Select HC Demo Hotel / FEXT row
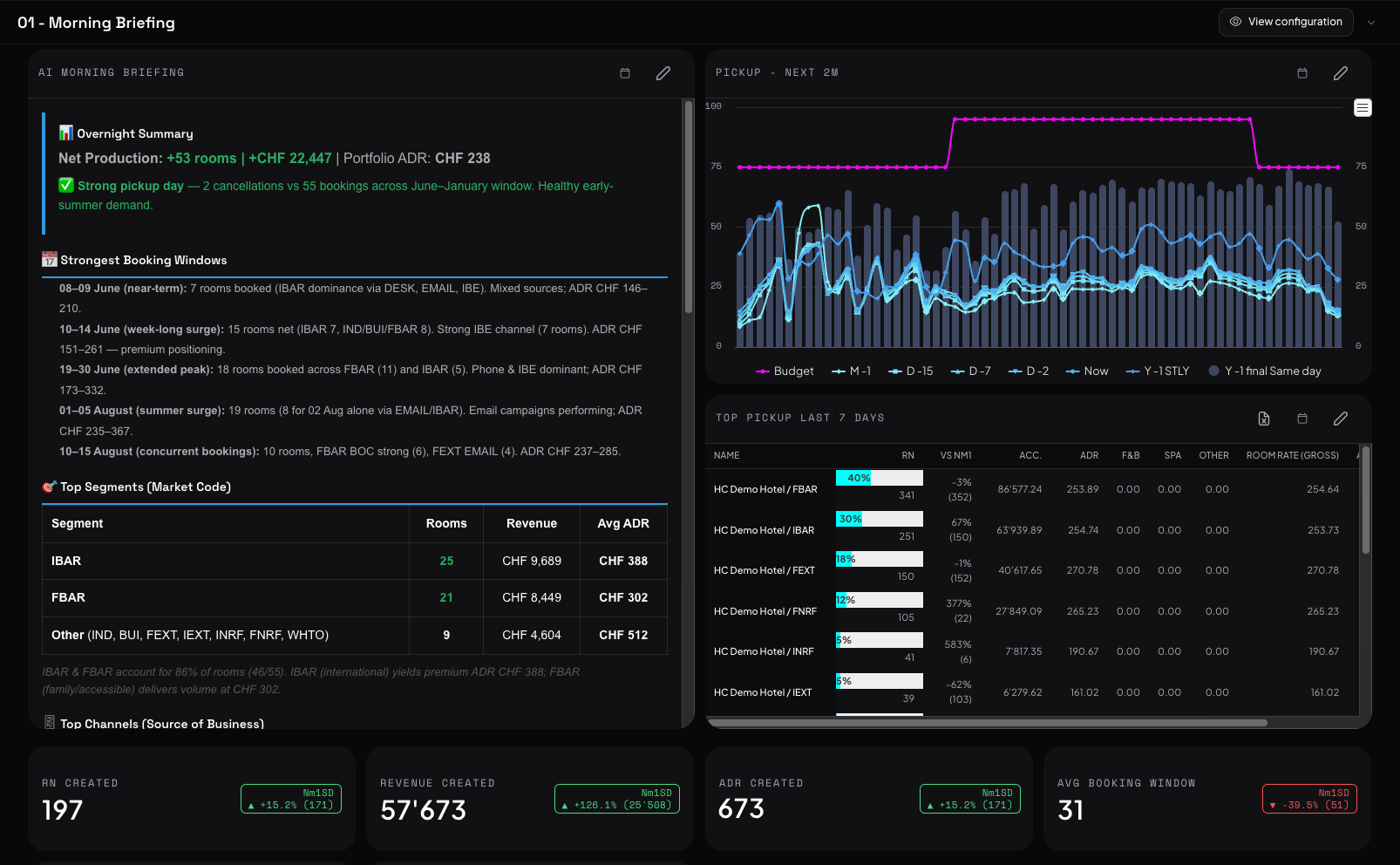This screenshot has height=865, width=1400. (1031, 570)
